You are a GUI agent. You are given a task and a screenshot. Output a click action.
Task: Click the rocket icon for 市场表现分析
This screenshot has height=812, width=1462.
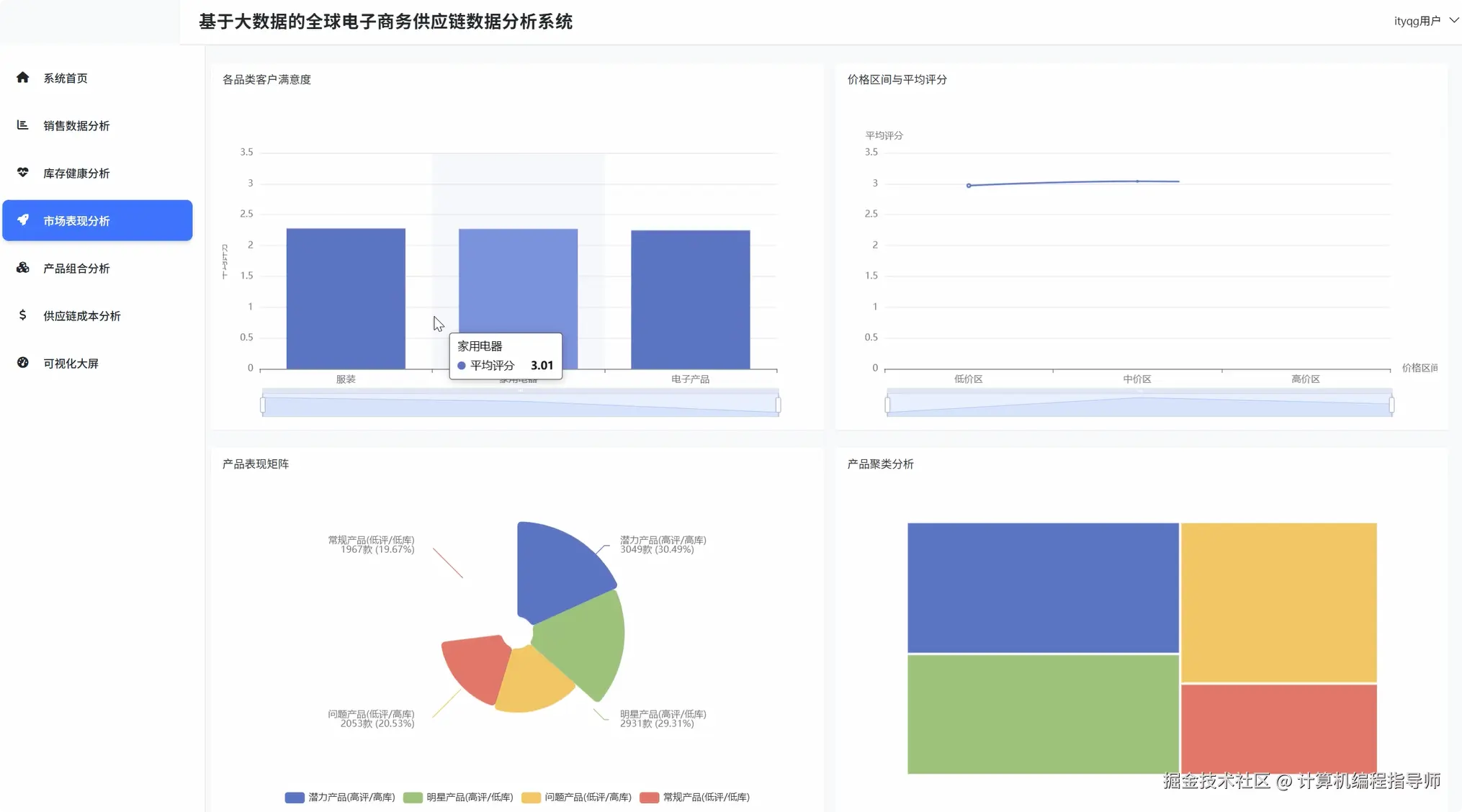pyautogui.click(x=23, y=220)
